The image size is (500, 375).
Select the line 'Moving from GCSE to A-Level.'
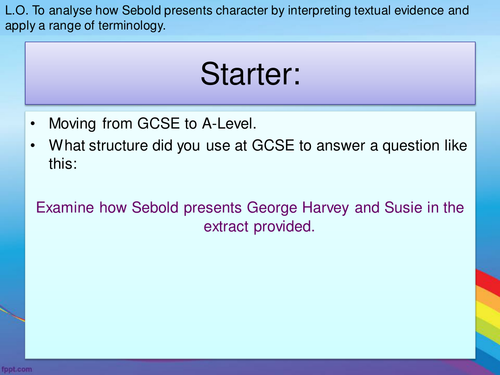coord(152,124)
